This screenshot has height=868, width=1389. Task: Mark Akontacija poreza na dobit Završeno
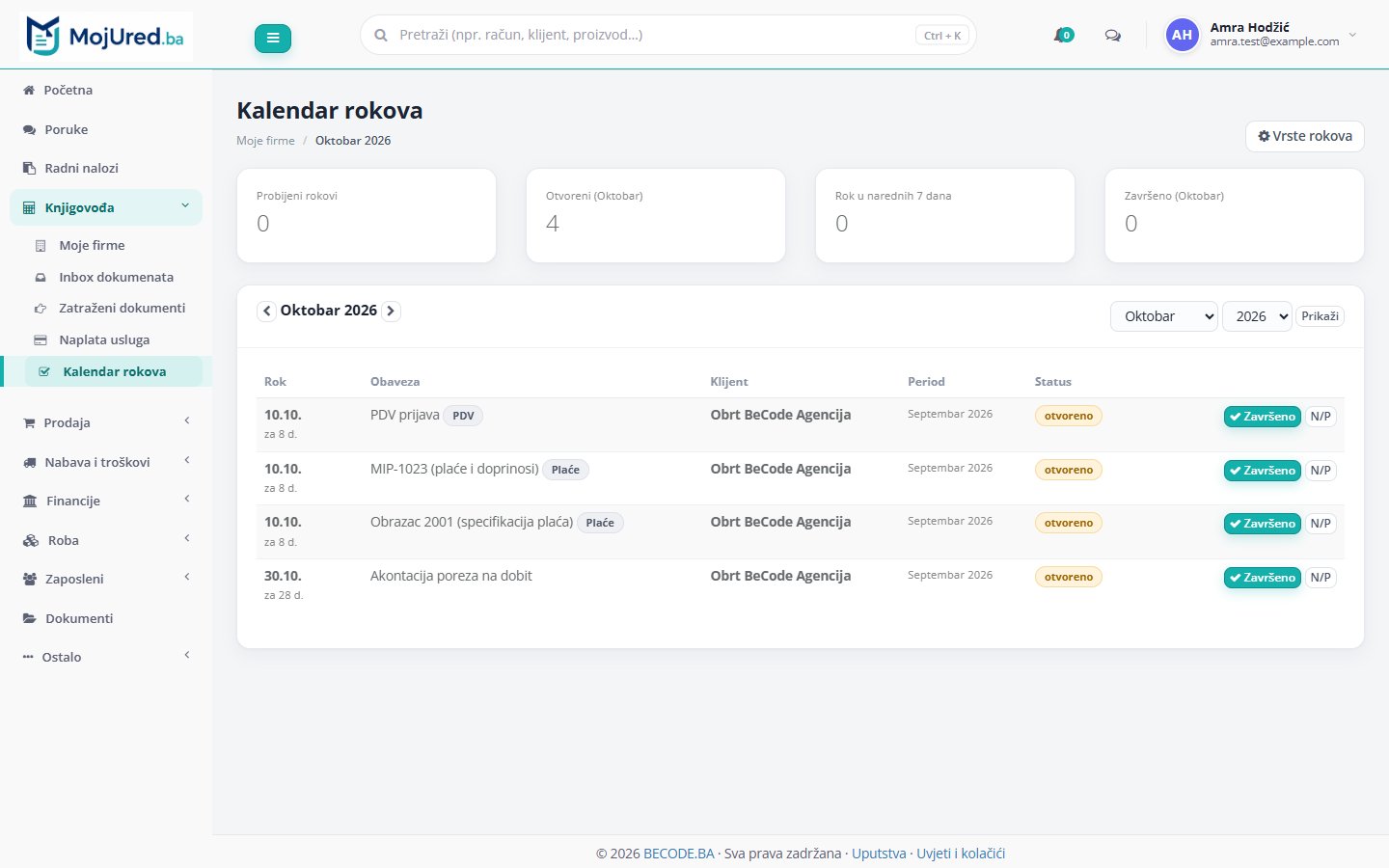tap(1263, 578)
